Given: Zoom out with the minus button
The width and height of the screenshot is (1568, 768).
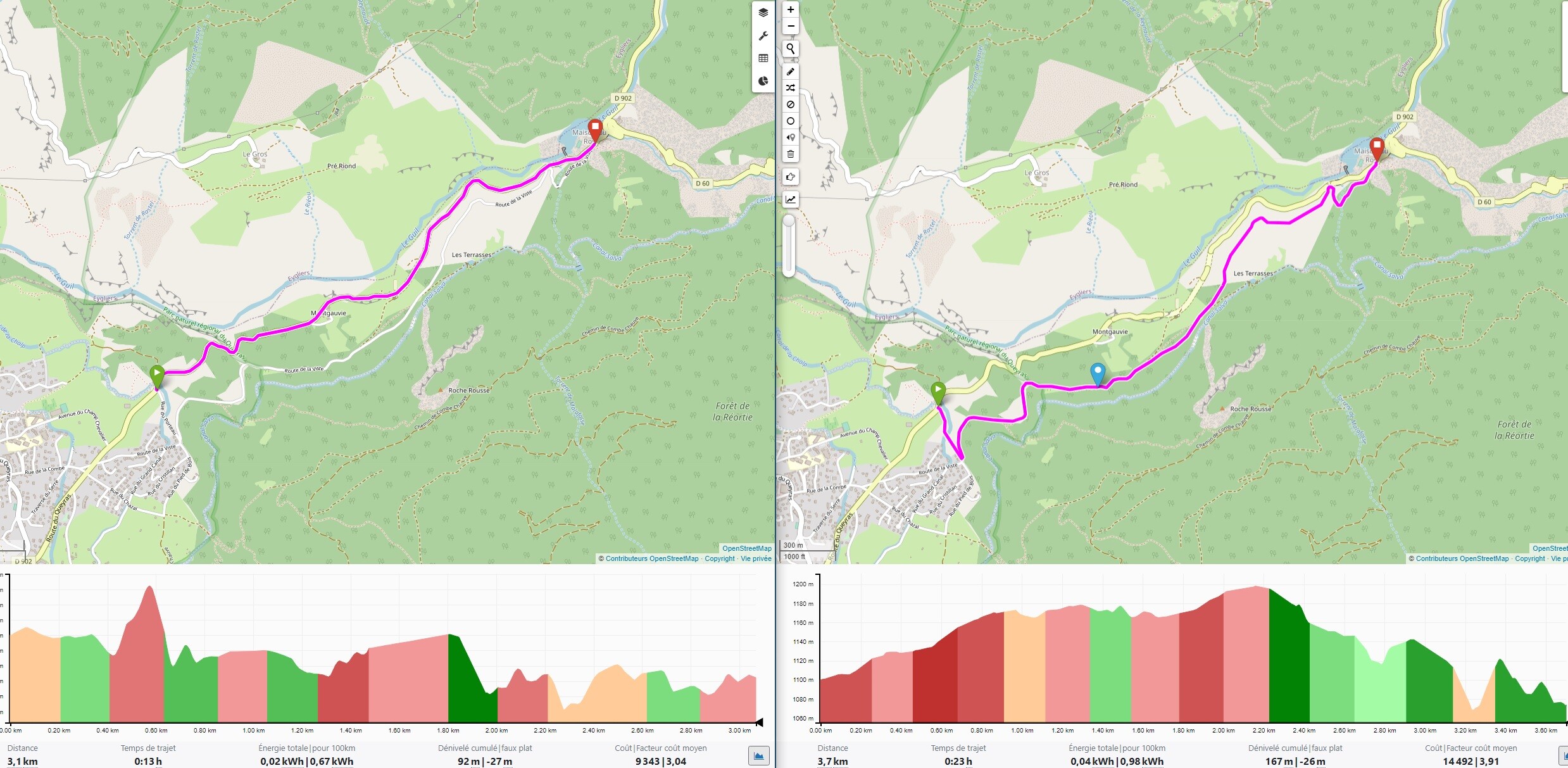Looking at the screenshot, I should [790, 26].
